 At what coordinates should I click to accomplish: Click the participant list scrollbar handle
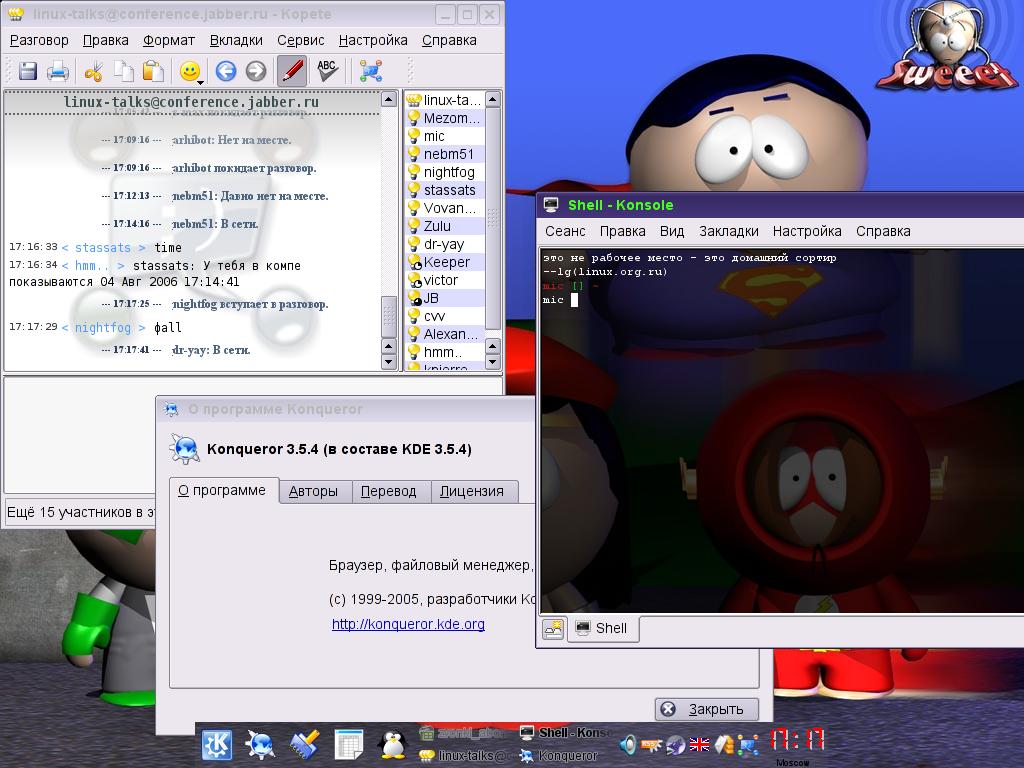[x=493, y=218]
